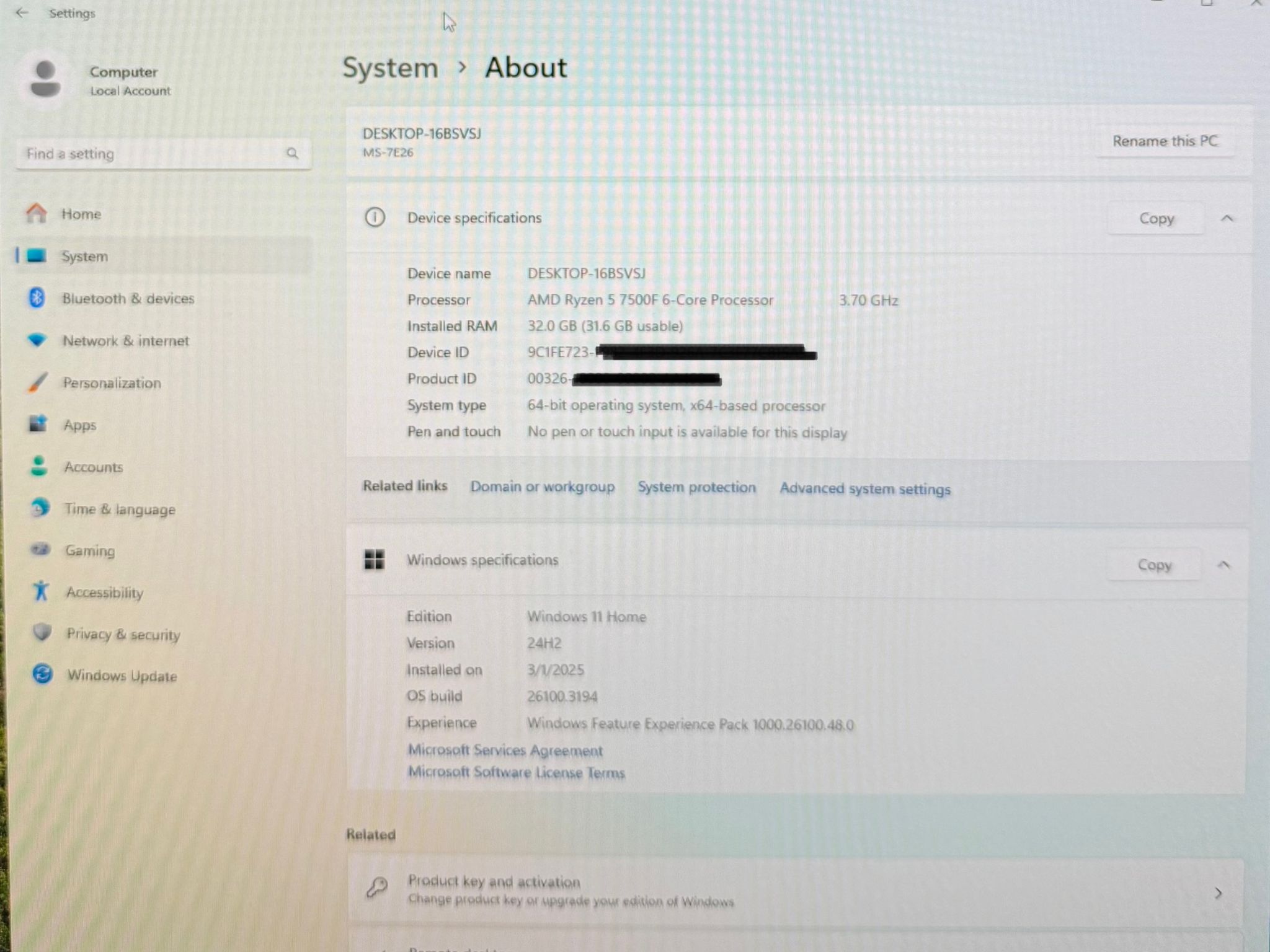Click the Windows 11 Home edition value

[x=586, y=617]
